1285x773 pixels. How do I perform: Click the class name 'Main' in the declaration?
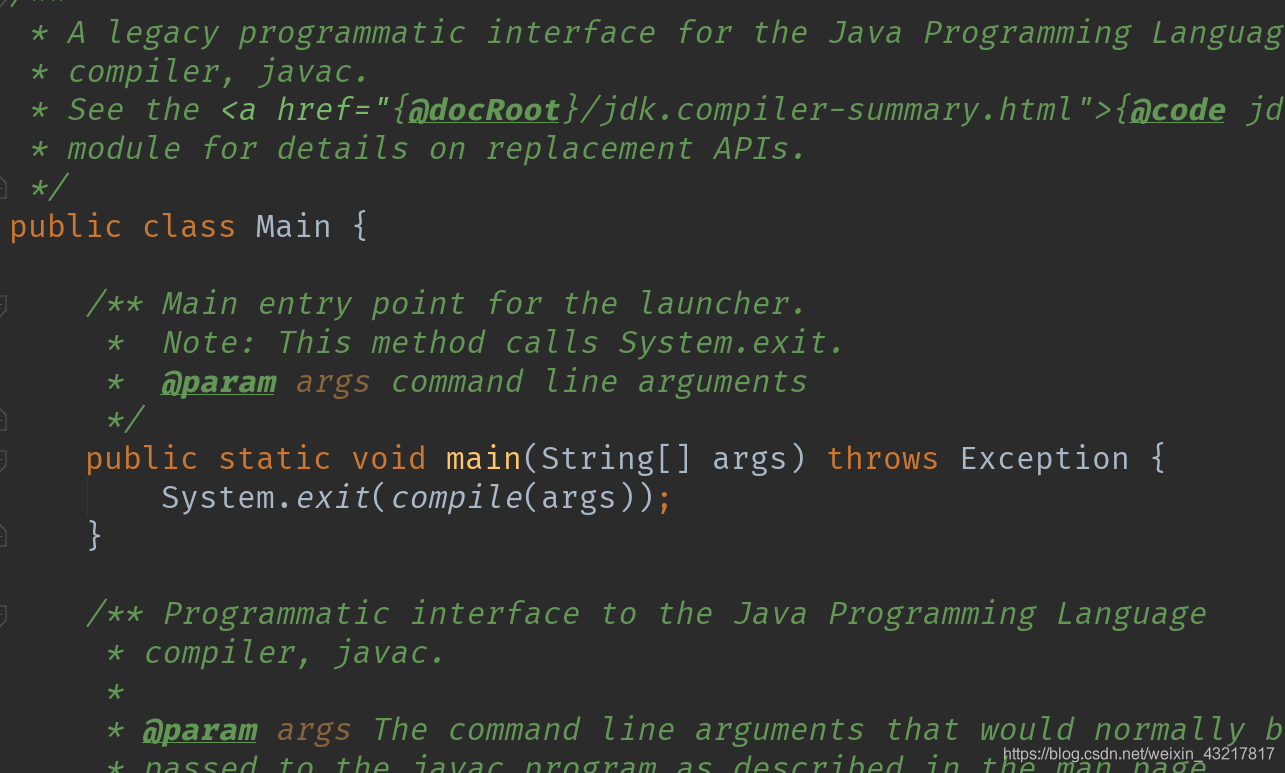click(x=293, y=226)
